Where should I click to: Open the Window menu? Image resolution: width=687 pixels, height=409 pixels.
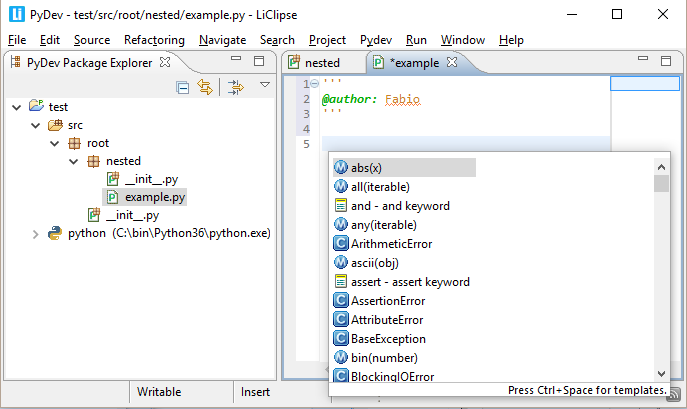point(463,40)
